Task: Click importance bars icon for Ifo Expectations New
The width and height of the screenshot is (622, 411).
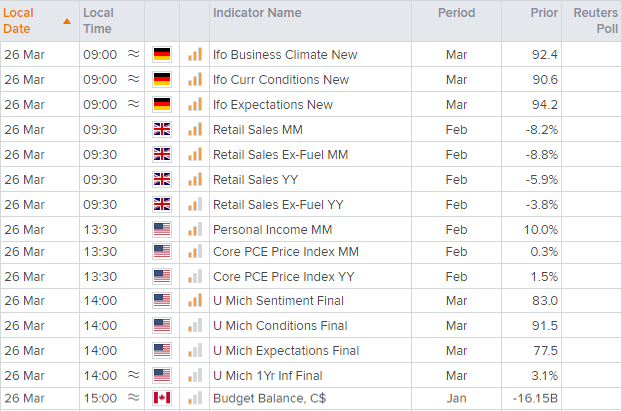Action: point(194,104)
